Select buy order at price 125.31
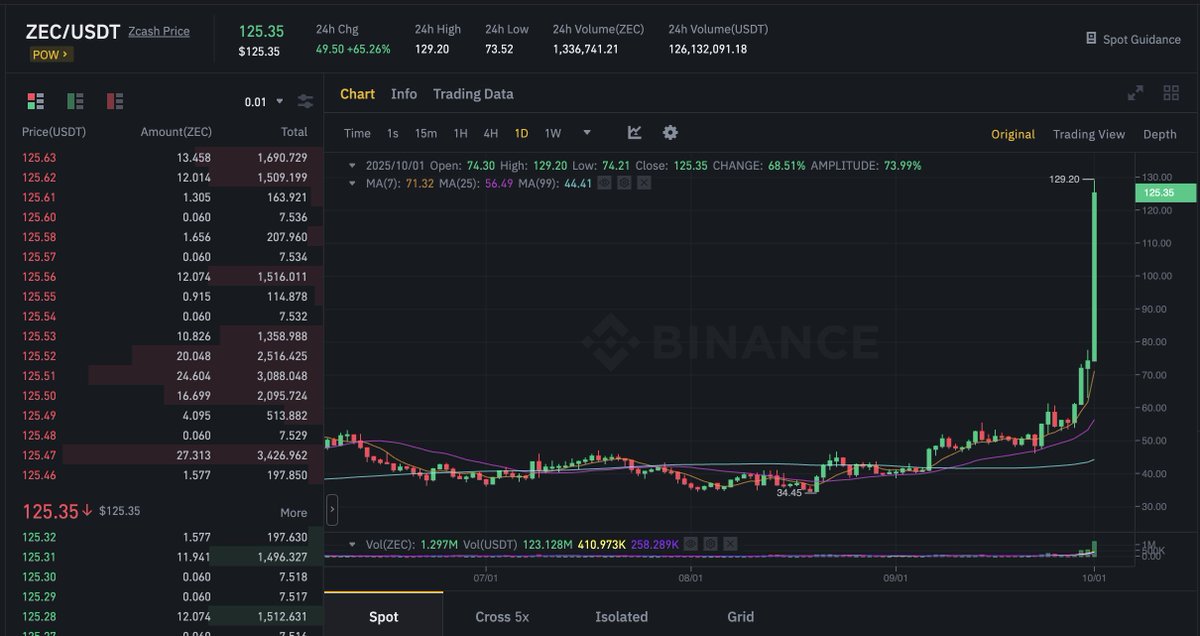This screenshot has height=636, width=1200. pos(164,556)
